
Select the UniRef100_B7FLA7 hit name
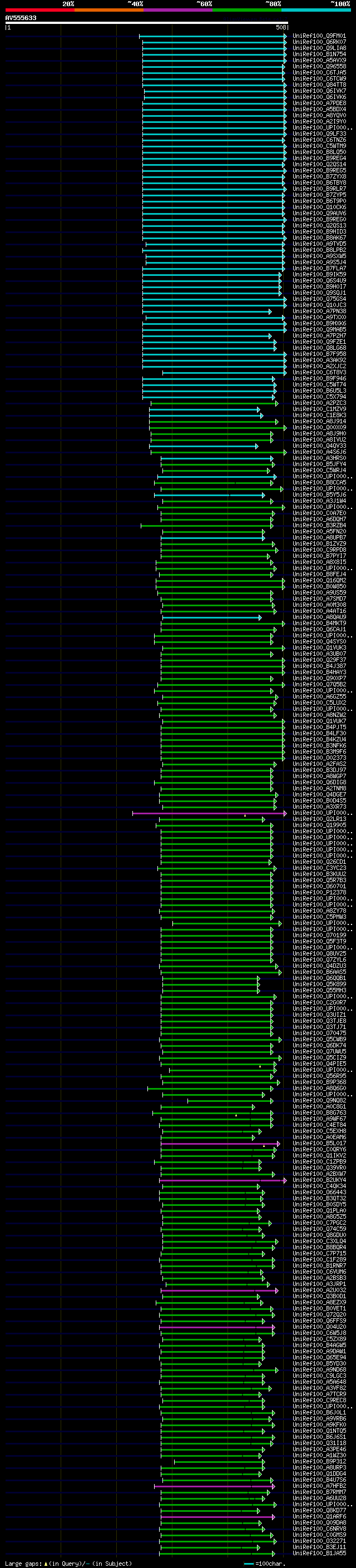(x=319, y=269)
